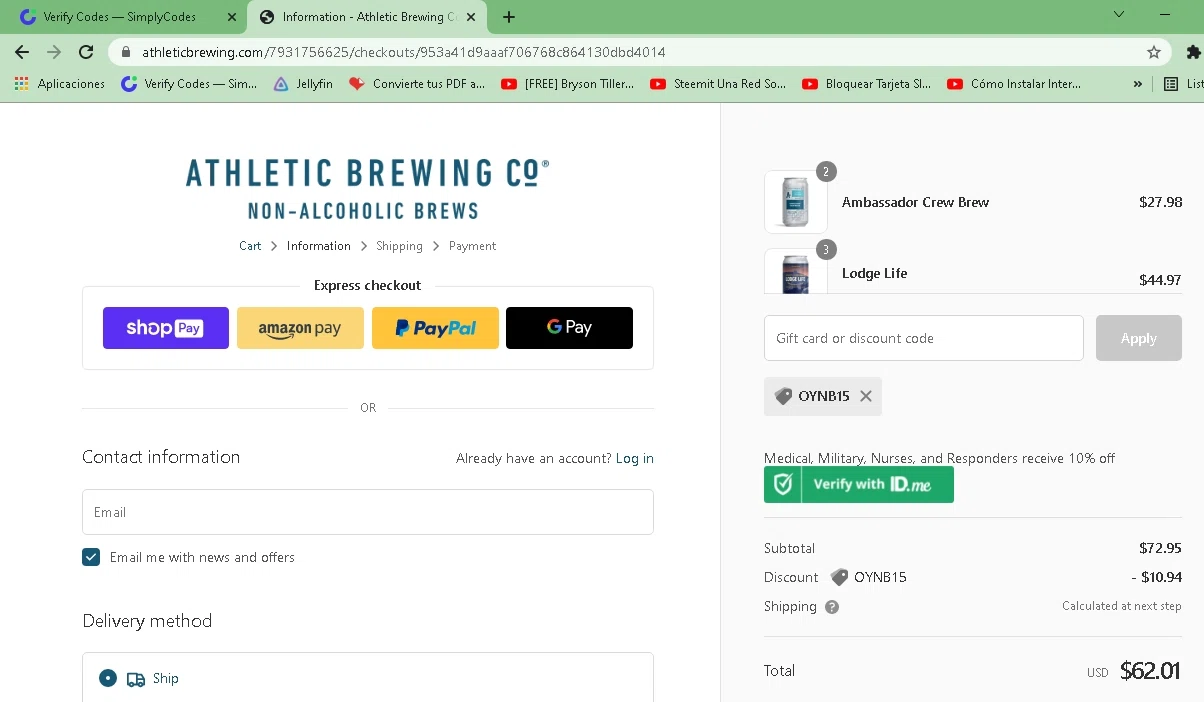Viewport: 1204px width, 702px height.
Task: Click Verify with ID.me button
Action: coord(859,485)
